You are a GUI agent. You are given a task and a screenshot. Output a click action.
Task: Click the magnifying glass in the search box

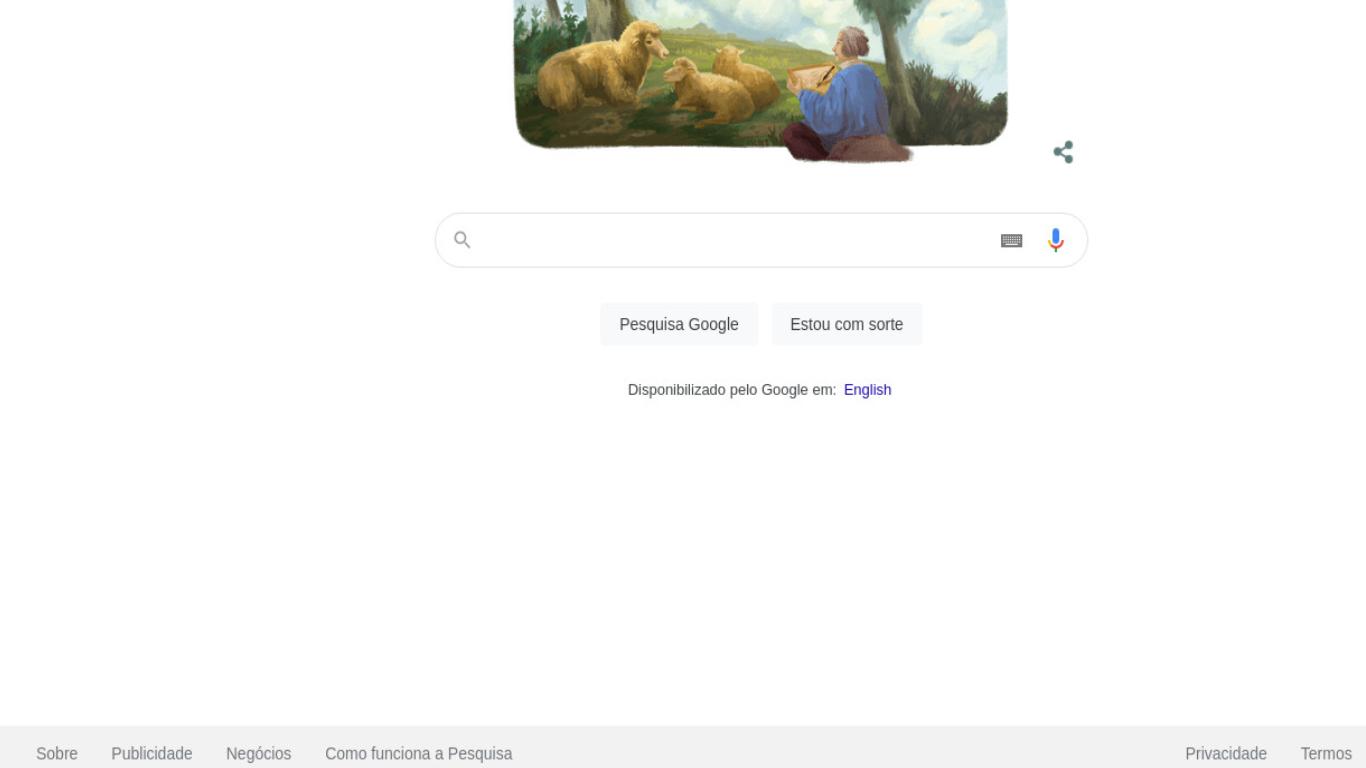[462, 240]
